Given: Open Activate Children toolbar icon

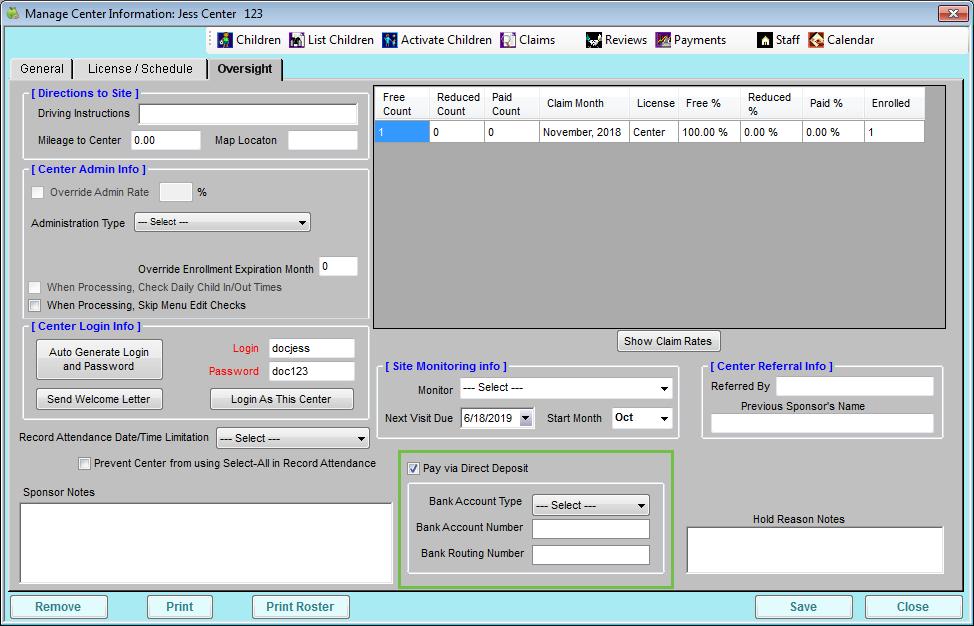Looking at the screenshot, I should (x=389, y=40).
